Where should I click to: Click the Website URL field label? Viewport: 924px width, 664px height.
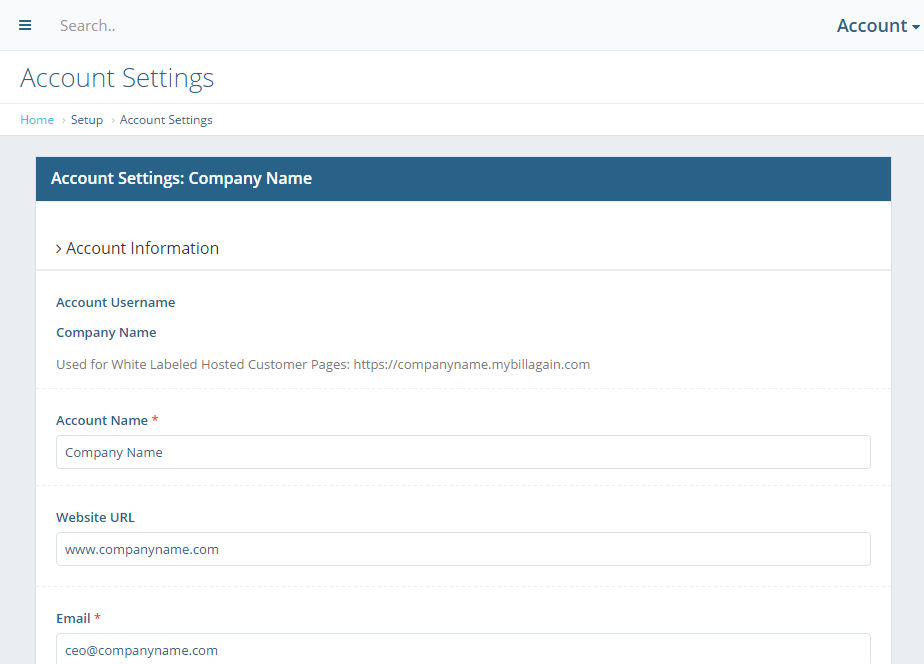pos(95,517)
